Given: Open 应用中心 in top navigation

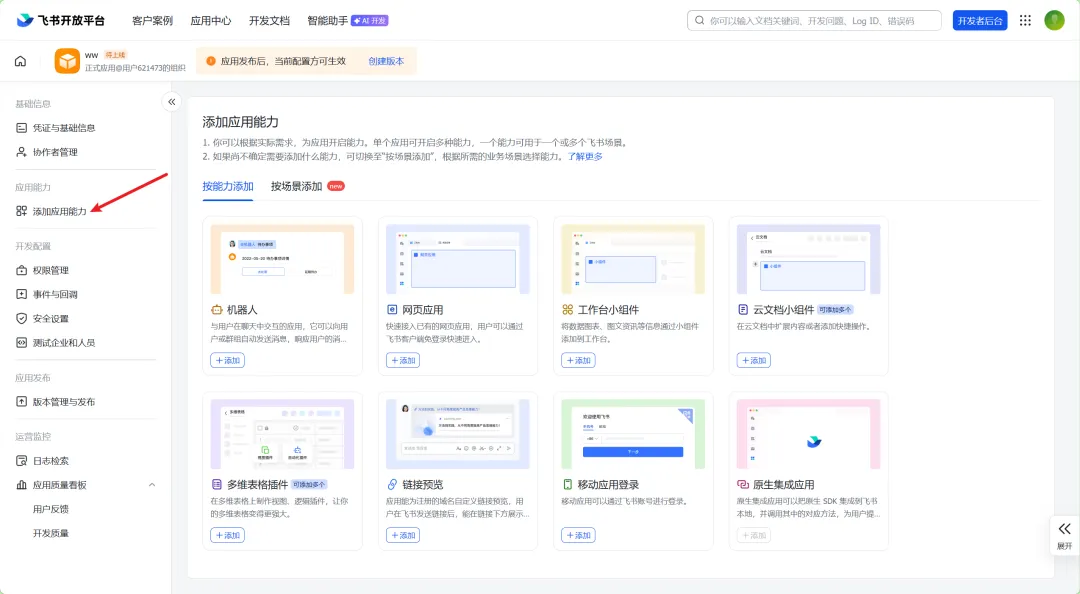Looking at the screenshot, I should pyautogui.click(x=211, y=21).
